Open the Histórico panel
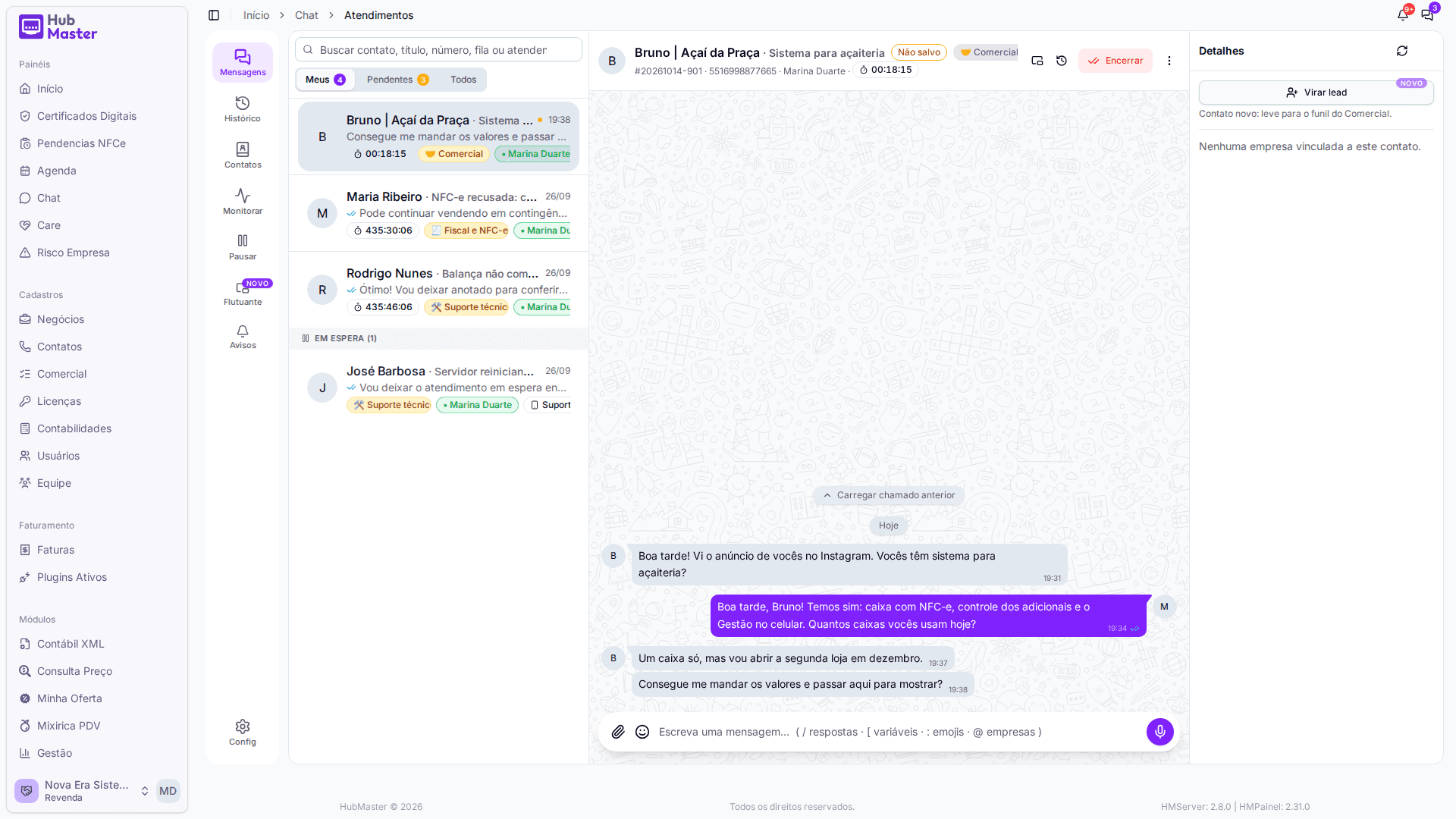This screenshot has height=819, width=1456. pyautogui.click(x=243, y=109)
